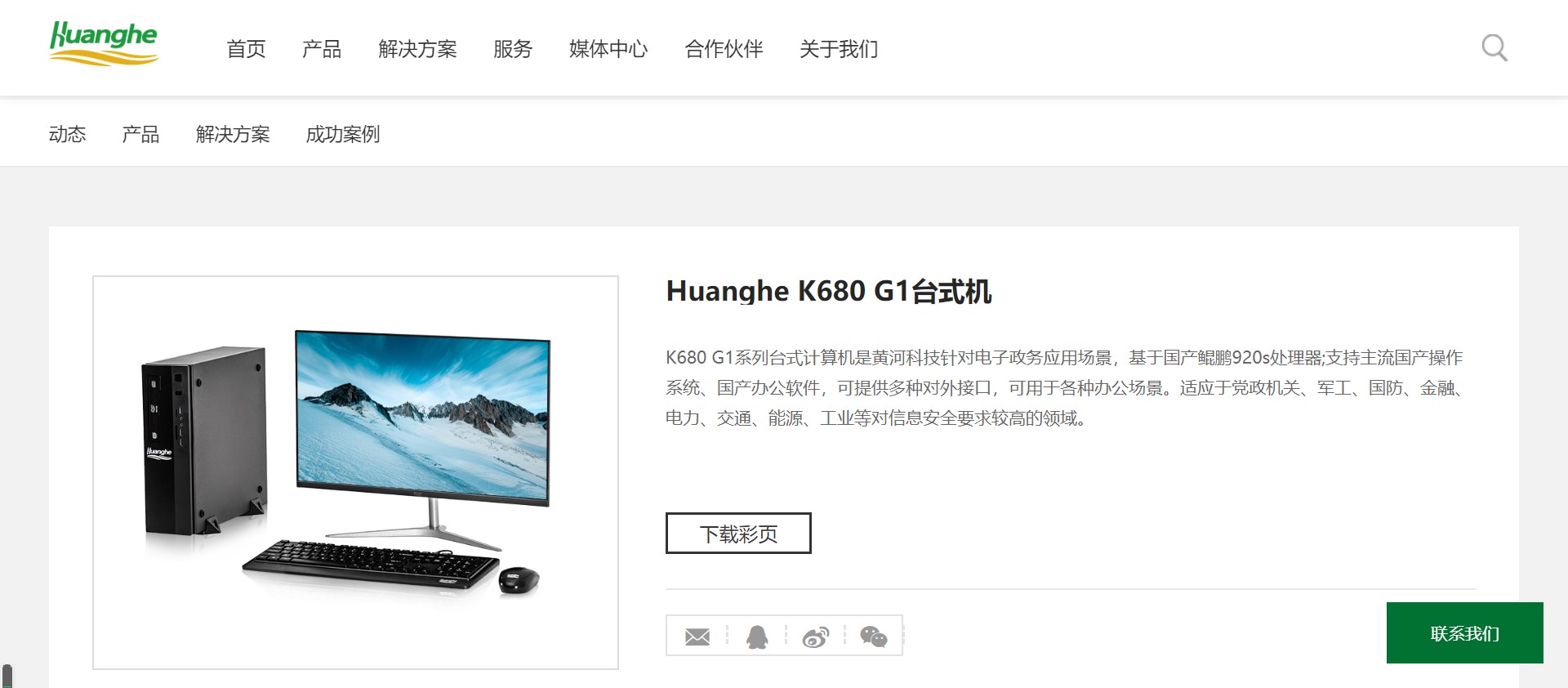
Task: Share to Weibo icon
Action: pyautogui.click(x=816, y=637)
